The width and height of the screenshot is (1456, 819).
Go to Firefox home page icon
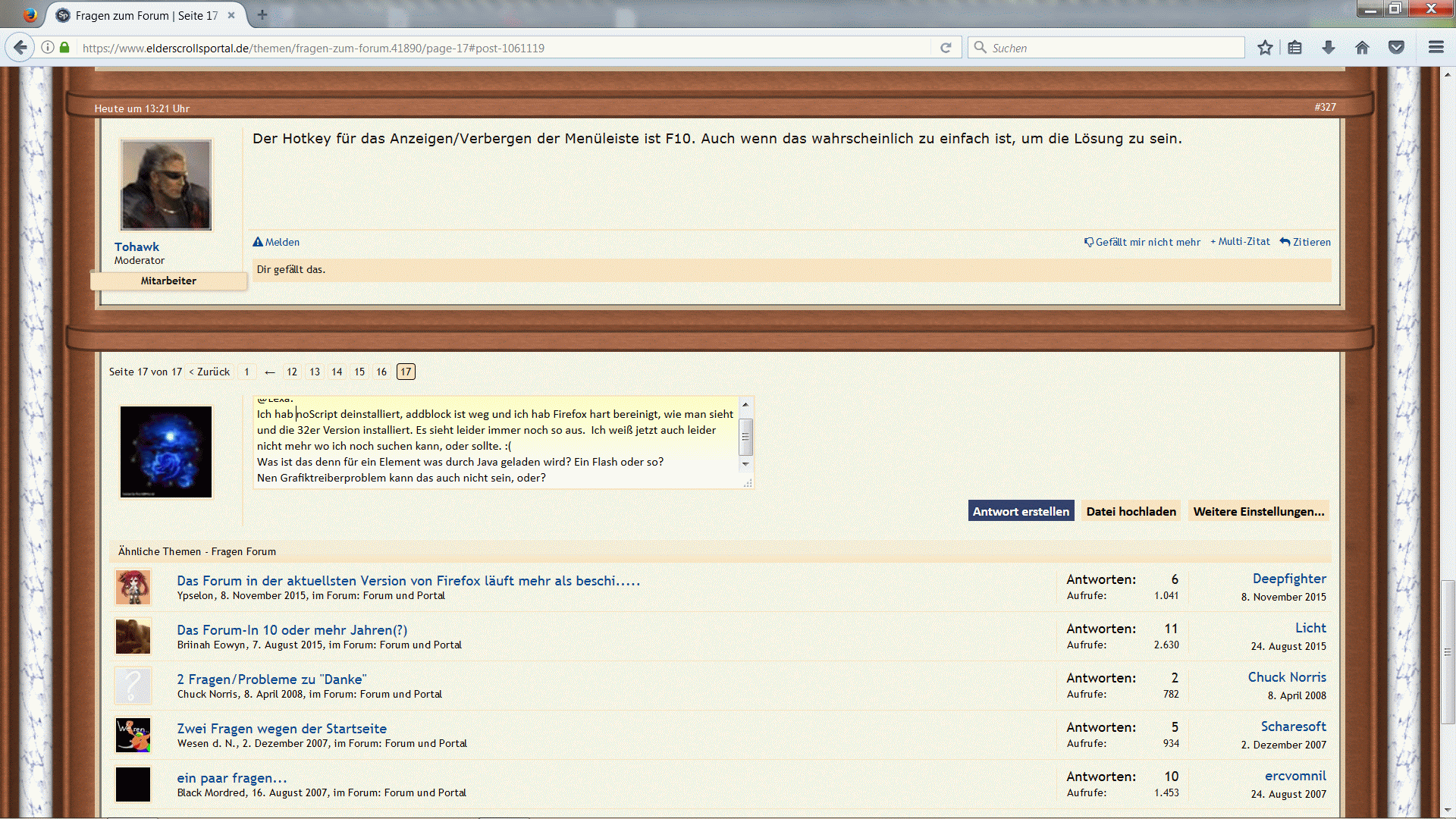[1362, 48]
